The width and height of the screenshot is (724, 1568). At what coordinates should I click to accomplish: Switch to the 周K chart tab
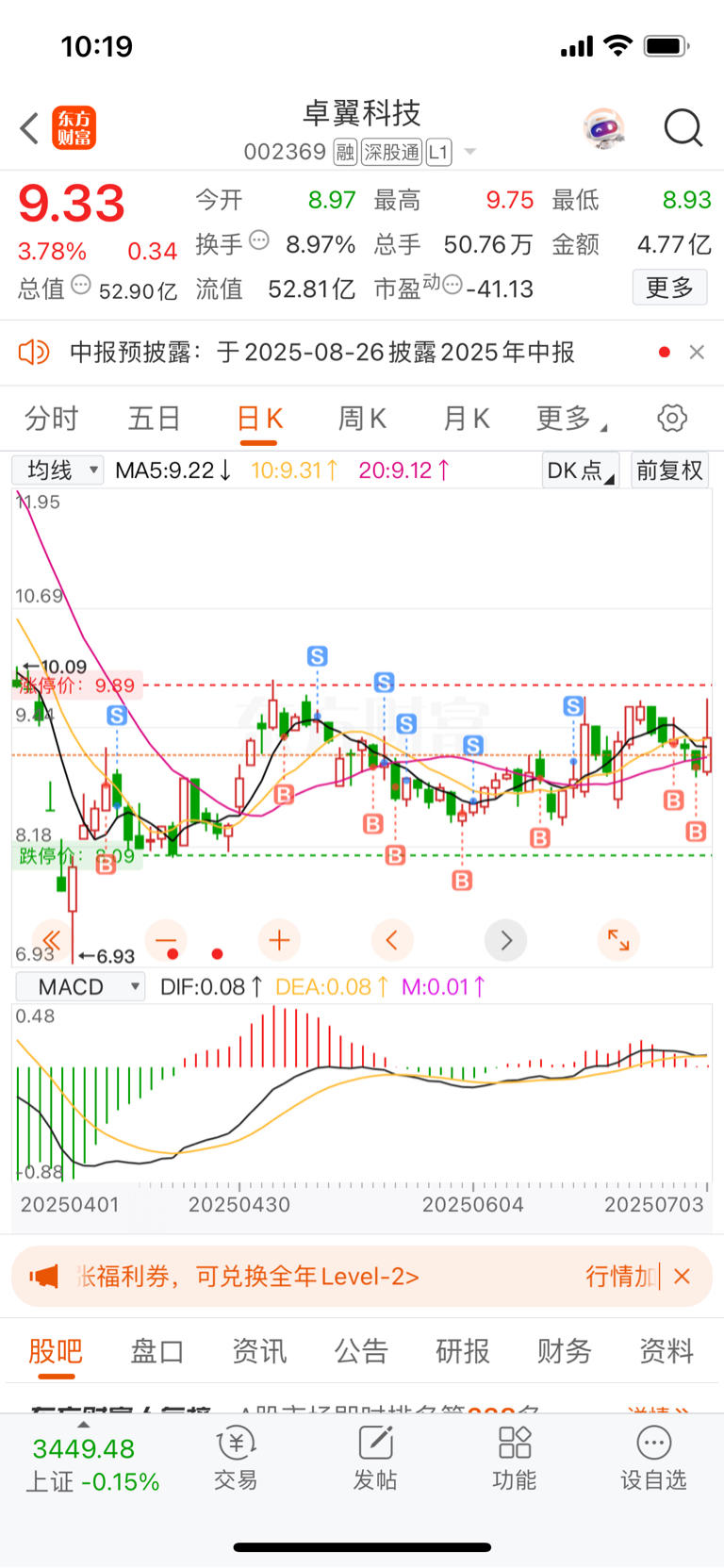pyautogui.click(x=363, y=419)
